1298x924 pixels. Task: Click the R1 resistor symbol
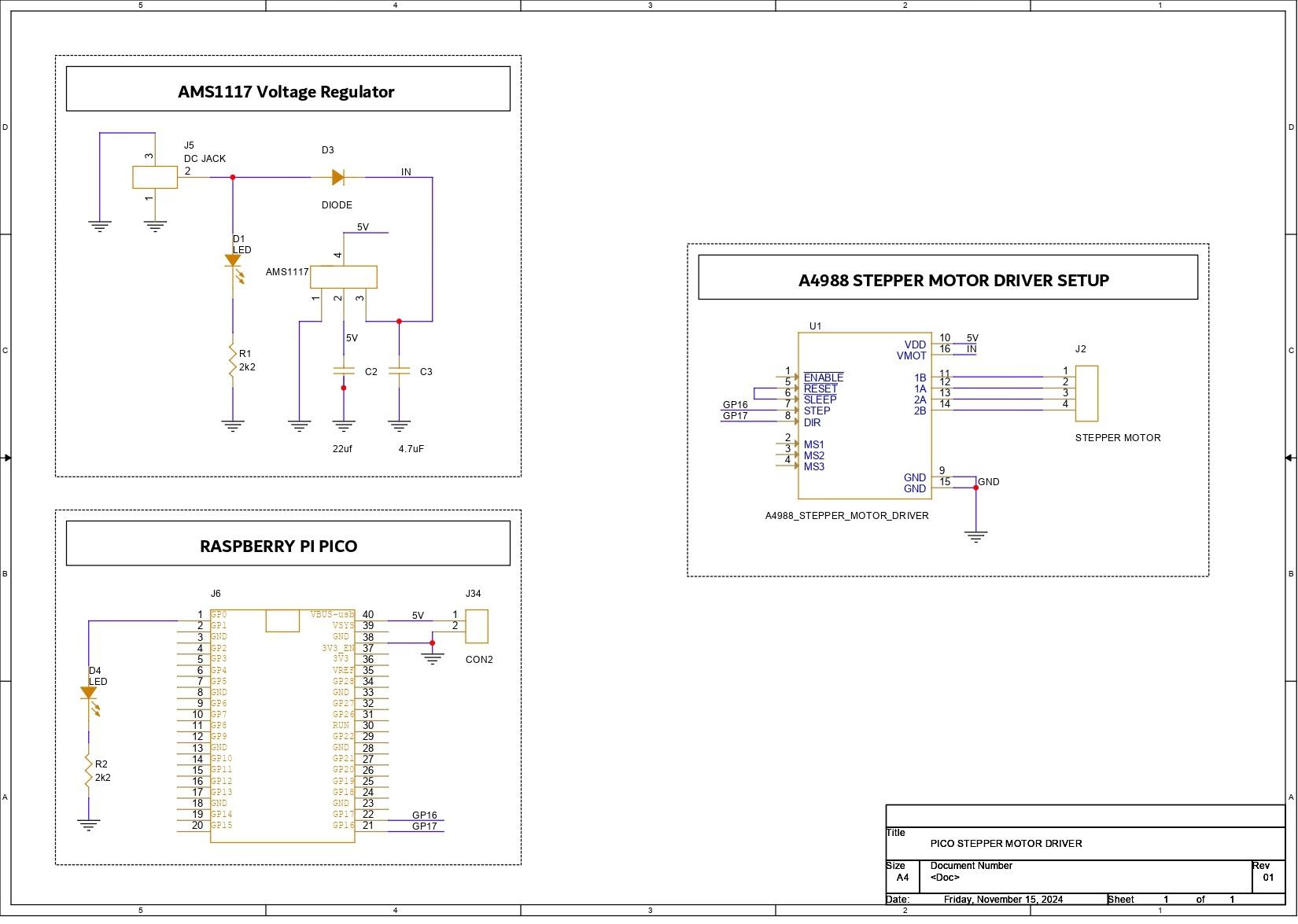233,359
